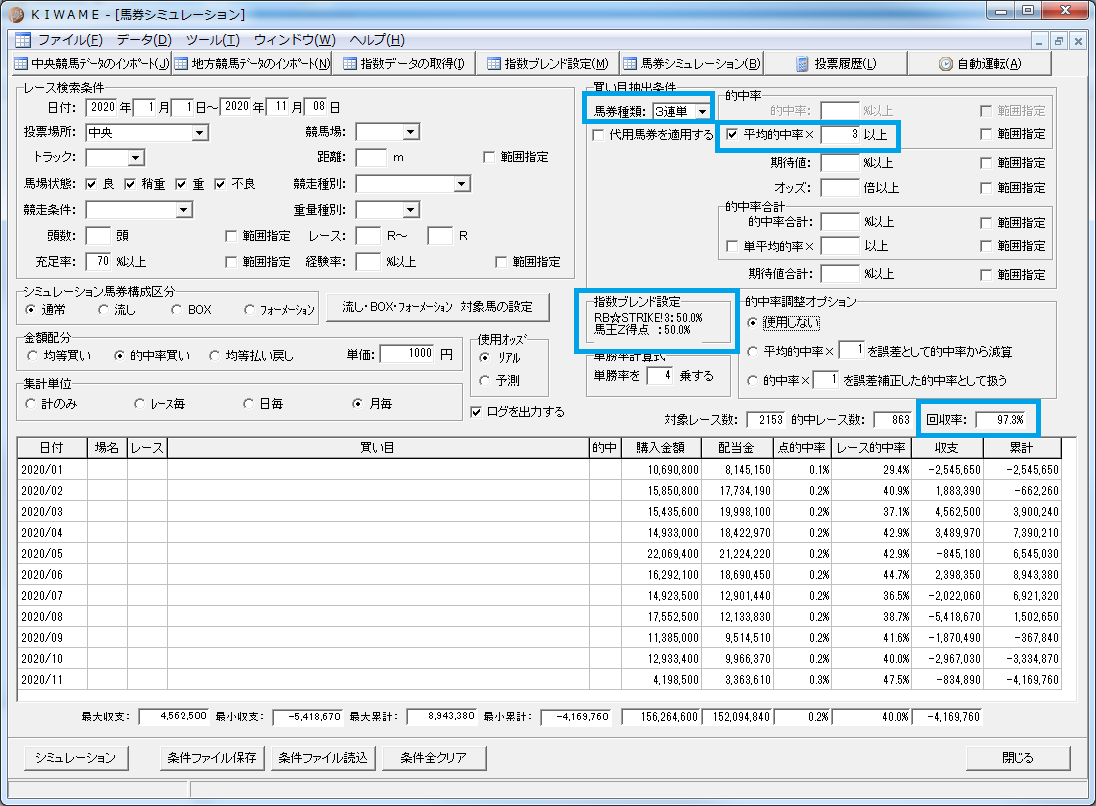Click 中央競馬データのインポート toolbar icon

21,64
